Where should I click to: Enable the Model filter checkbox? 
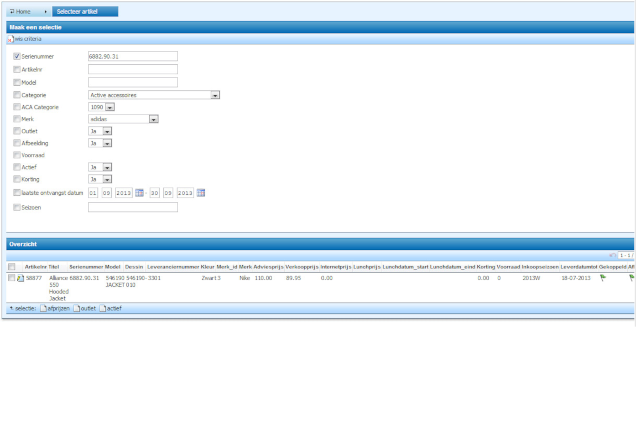pyautogui.click(x=17, y=82)
